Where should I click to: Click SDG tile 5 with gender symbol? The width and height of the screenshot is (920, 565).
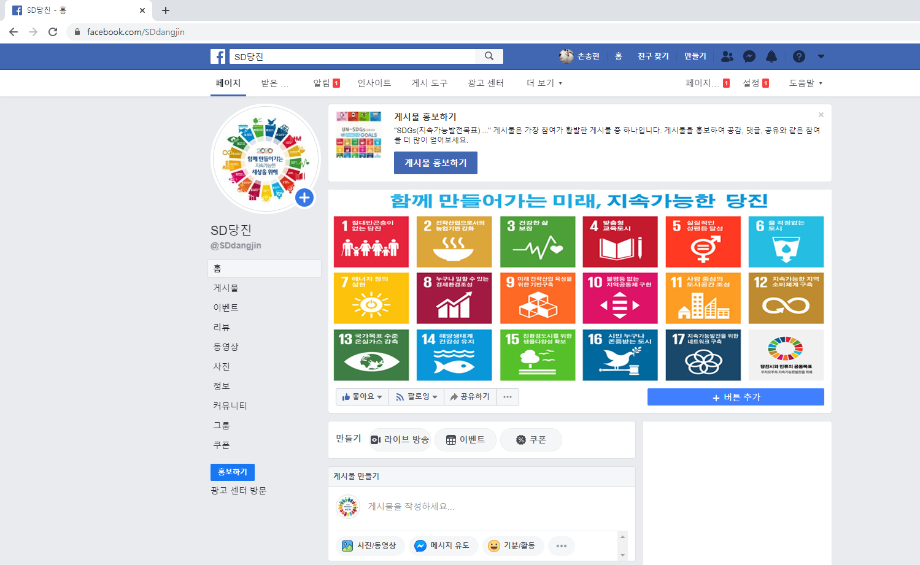703,241
